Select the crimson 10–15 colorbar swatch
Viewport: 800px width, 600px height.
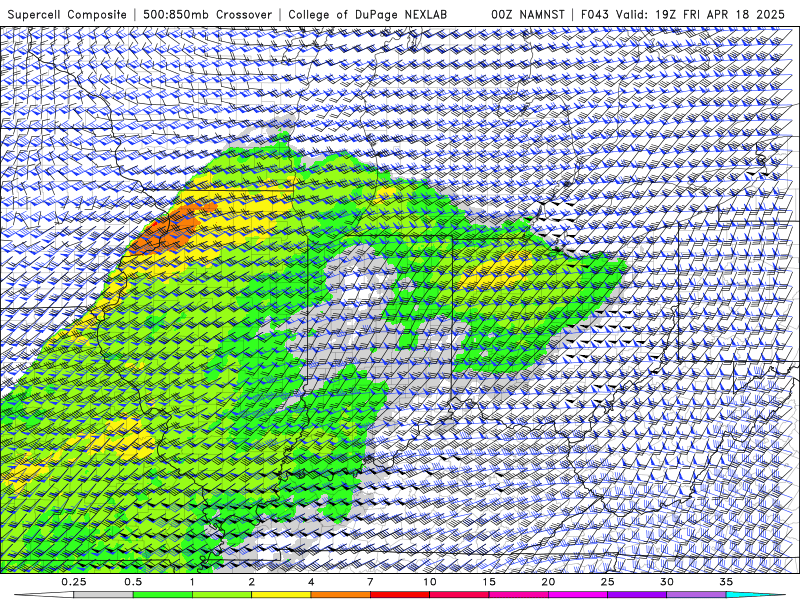459,595
